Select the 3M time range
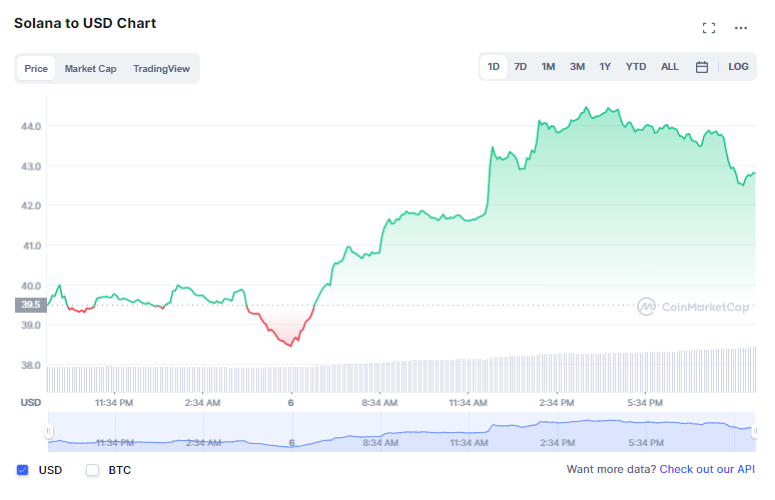Screen dimensions: 775x500 click(x=577, y=67)
